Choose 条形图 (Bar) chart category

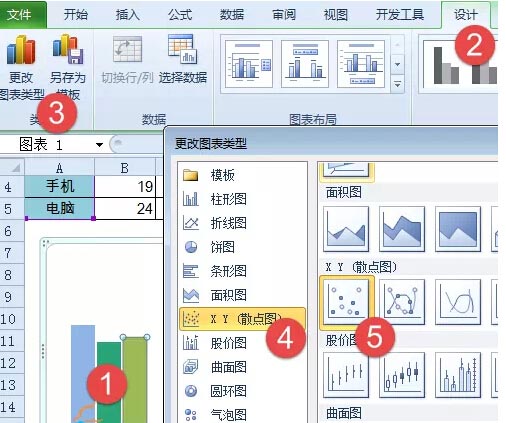242,271
